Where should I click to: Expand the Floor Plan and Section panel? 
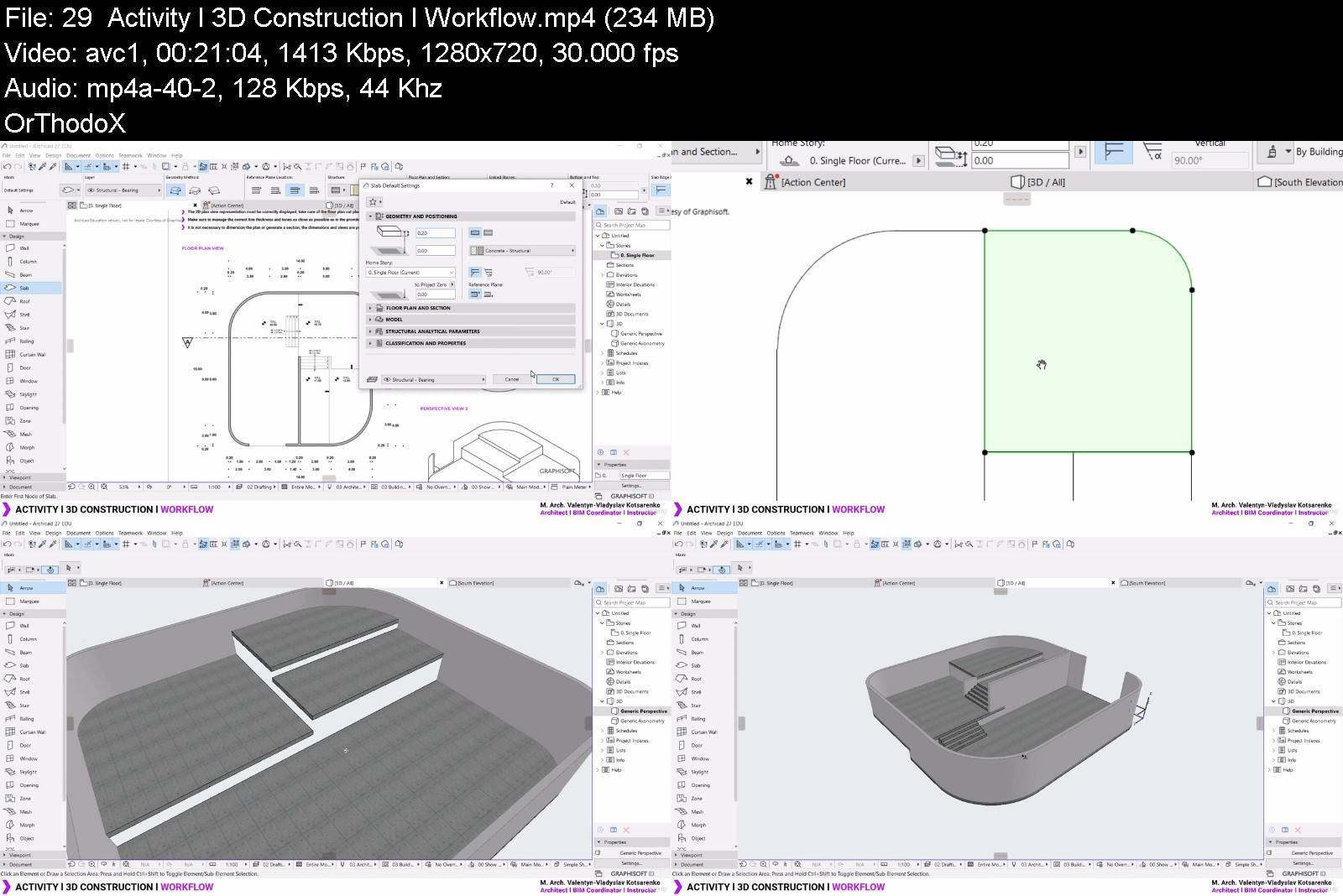472,308
